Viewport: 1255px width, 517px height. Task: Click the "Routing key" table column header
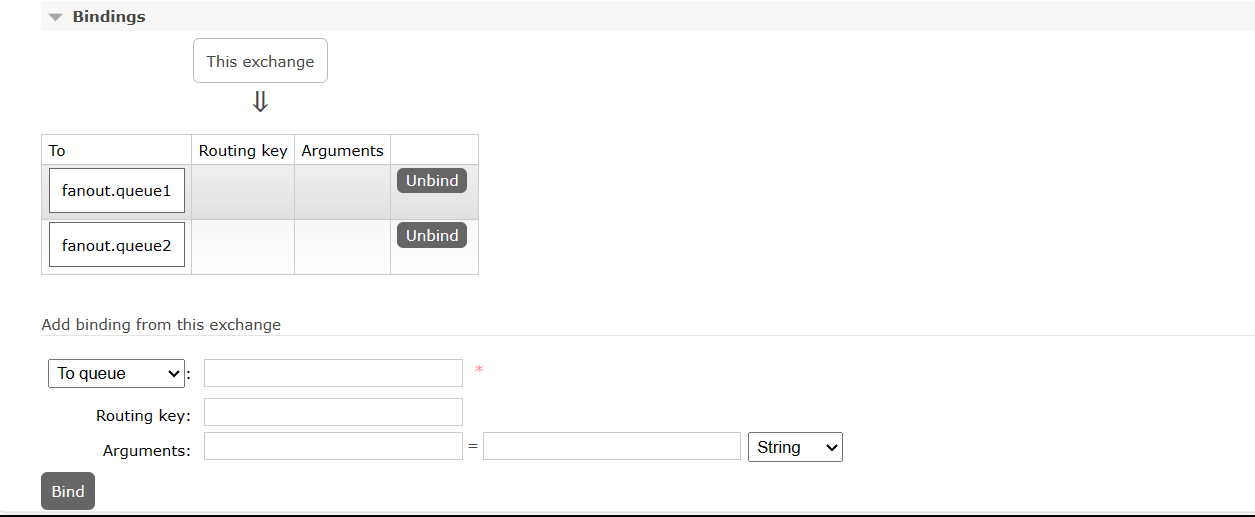(243, 151)
